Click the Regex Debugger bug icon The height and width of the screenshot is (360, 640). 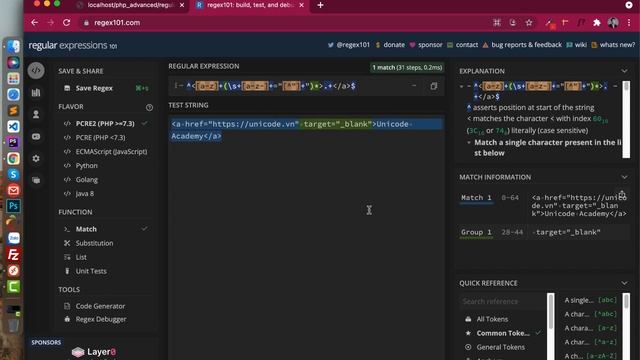[67, 319]
